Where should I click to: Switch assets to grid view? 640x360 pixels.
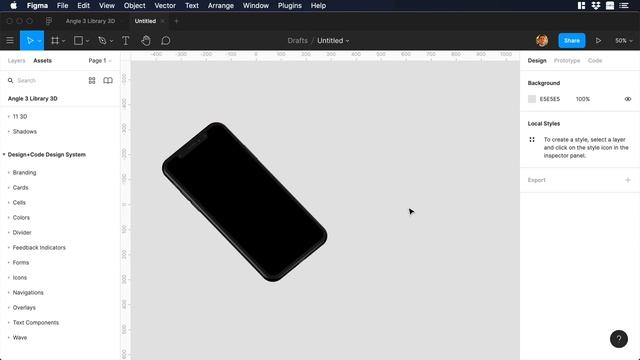(x=92, y=80)
